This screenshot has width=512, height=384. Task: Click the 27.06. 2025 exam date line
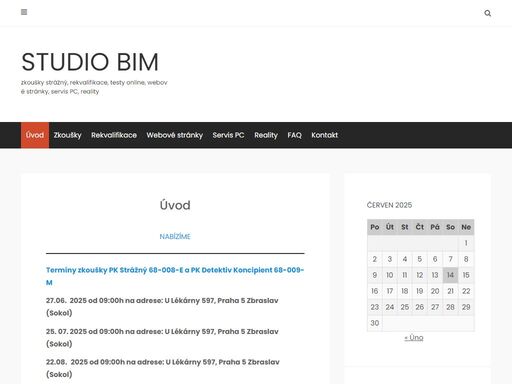tap(162, 307)
